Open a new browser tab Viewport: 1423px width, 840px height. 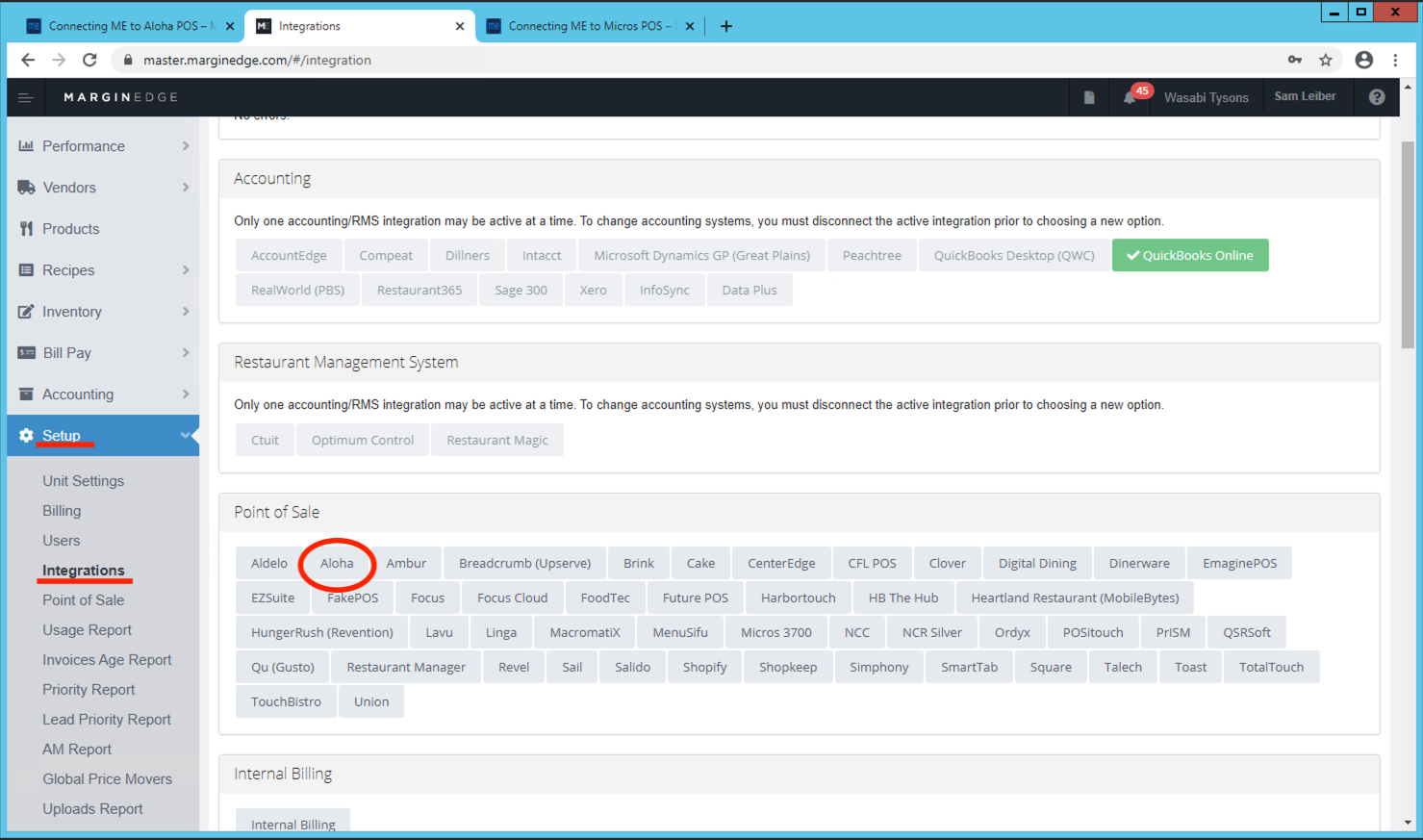(726, 26)
